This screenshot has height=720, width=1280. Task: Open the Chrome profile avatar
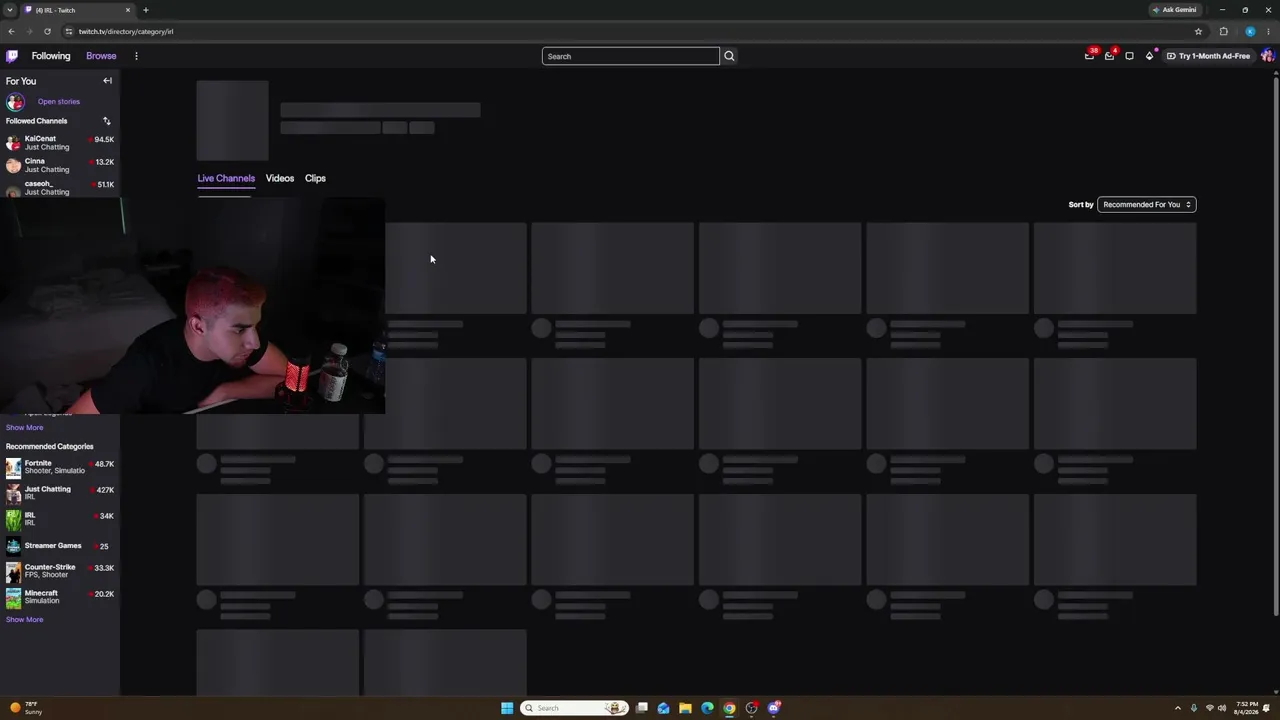point(1250,31)
